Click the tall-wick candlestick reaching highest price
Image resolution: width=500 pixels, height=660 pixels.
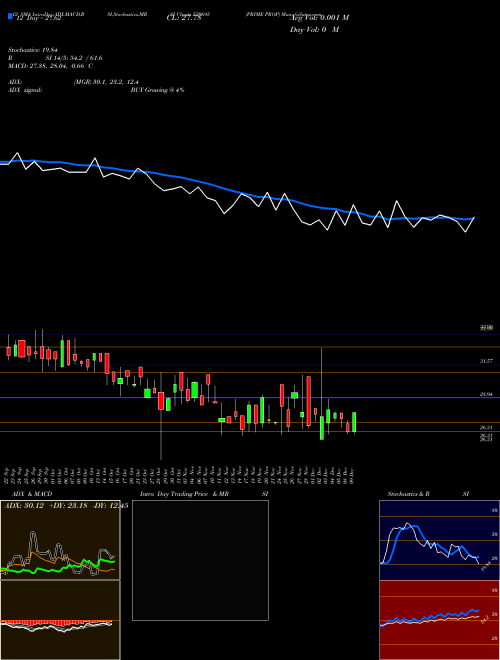pos(322,394)
